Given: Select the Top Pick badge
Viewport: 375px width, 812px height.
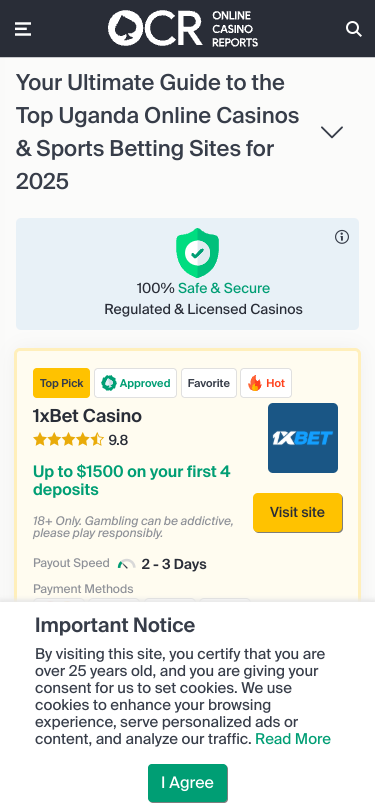Looking at the screenshot, I should 61,383.
